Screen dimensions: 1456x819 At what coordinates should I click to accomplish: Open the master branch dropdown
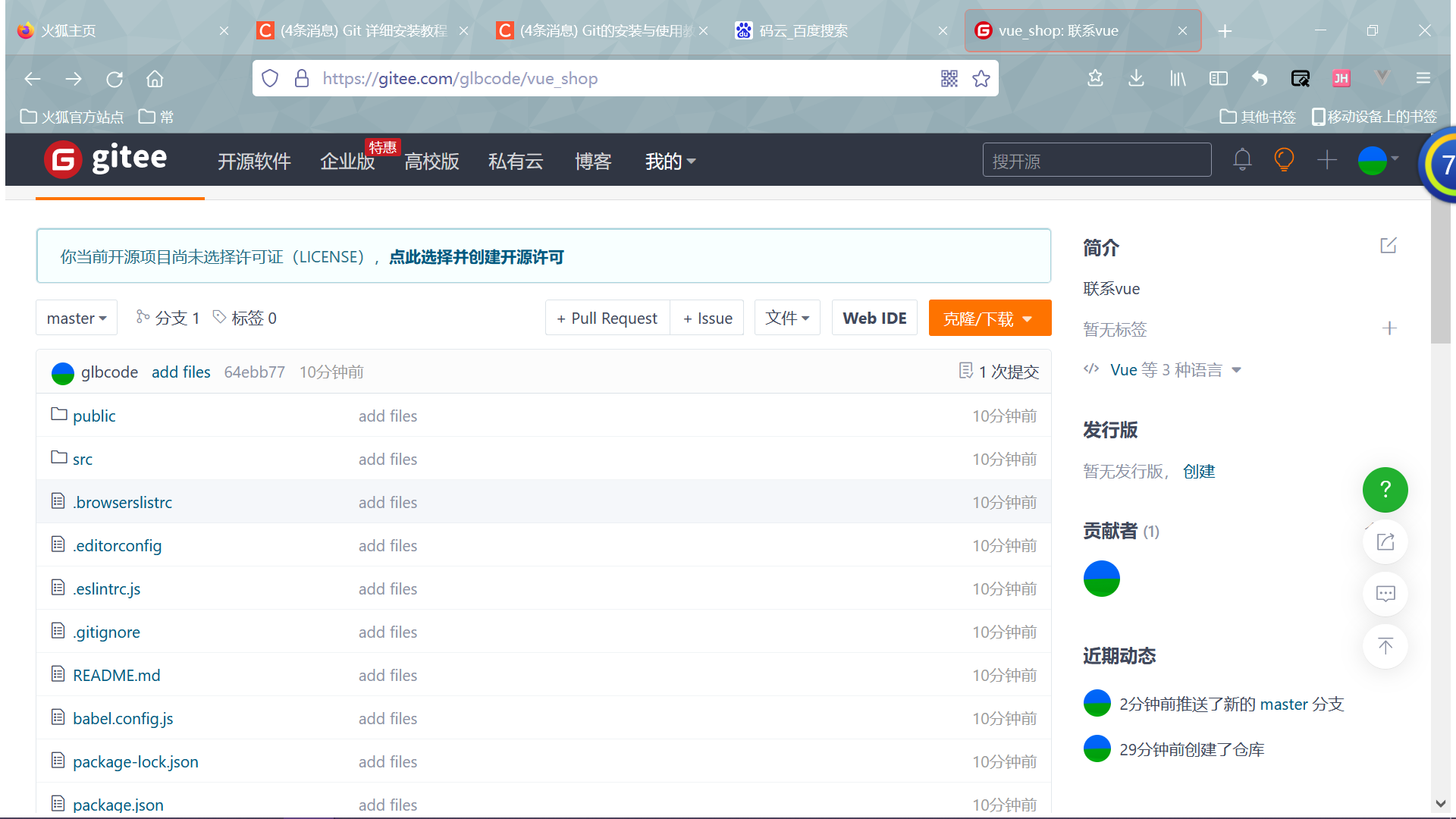pos(77,318)
